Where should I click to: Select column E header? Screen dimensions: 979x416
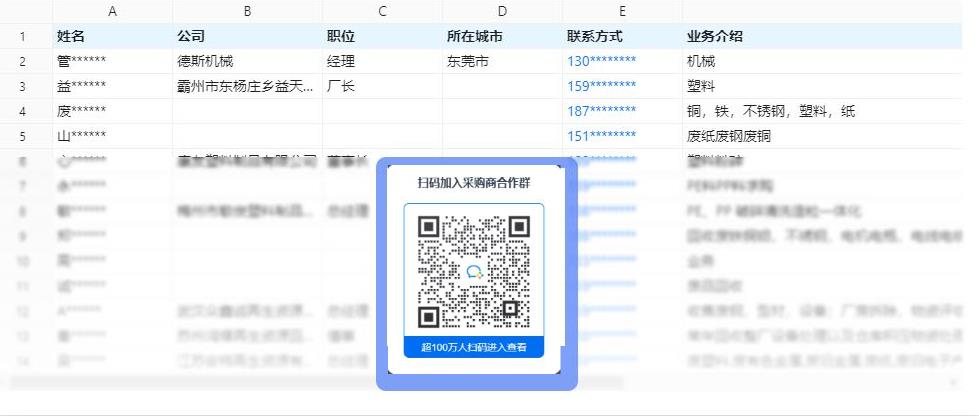click(622, 12)
